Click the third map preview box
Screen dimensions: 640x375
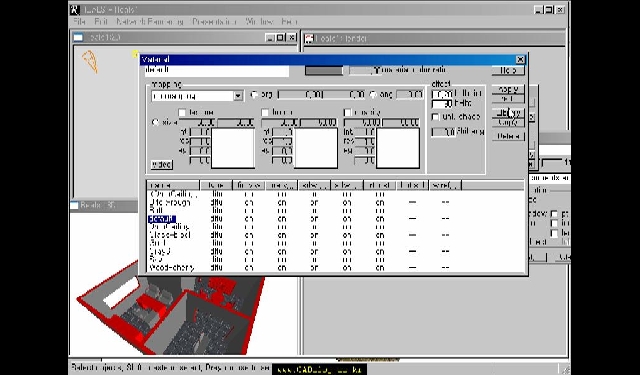pyautogui.click(x=398, y=148)
